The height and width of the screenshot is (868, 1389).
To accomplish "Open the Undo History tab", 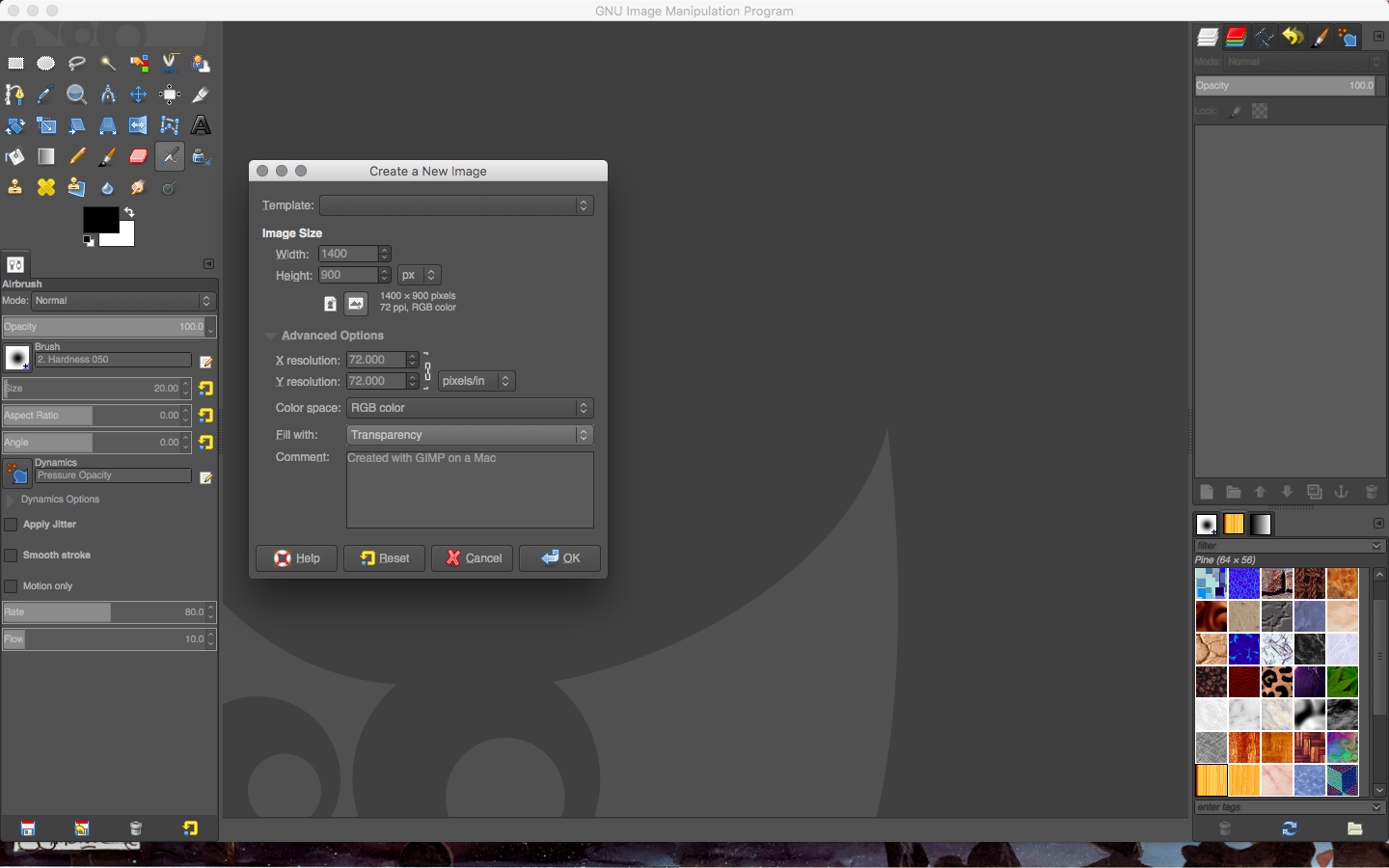I will pyautogui.click(x=1293, y=38).
